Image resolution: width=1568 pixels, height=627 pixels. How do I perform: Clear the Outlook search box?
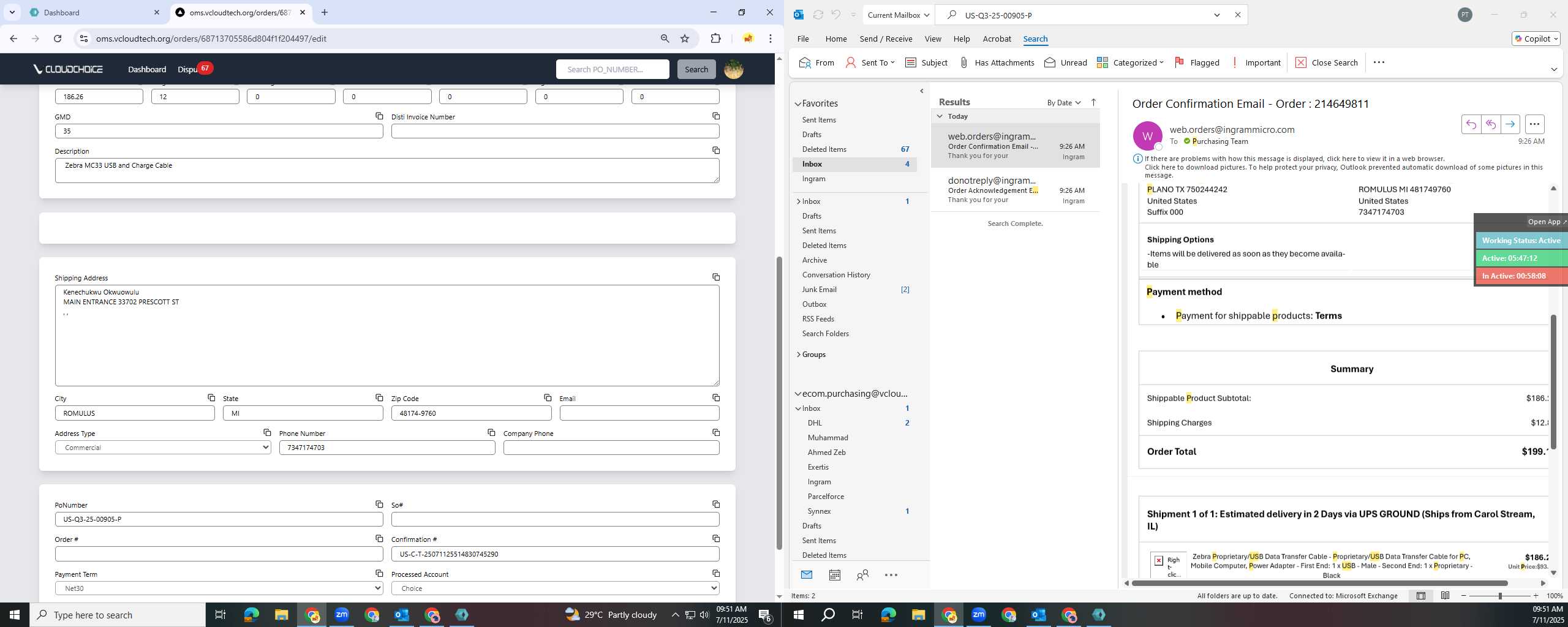(1237, 15)
